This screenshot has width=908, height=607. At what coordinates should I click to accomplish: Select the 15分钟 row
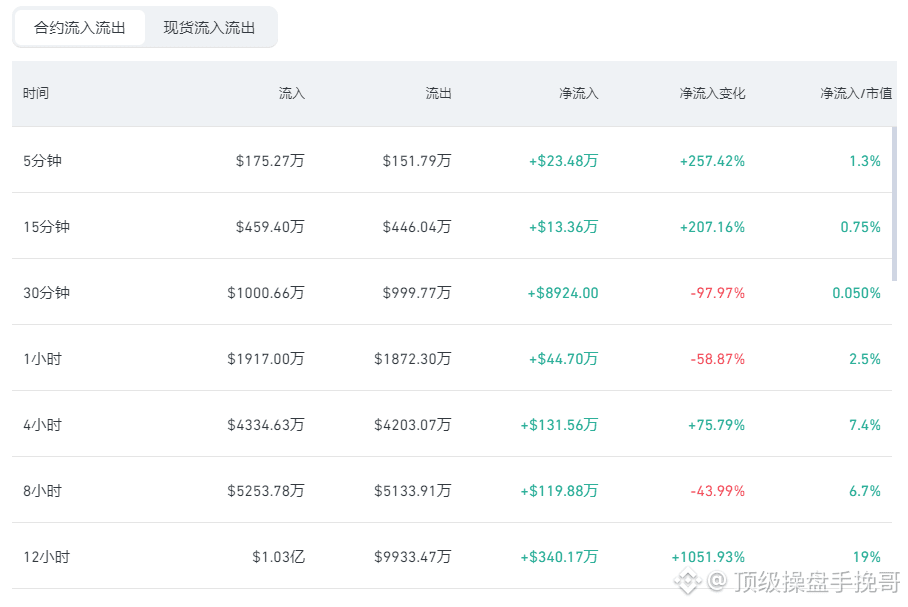pyautogui.click(x=452, y=226)
